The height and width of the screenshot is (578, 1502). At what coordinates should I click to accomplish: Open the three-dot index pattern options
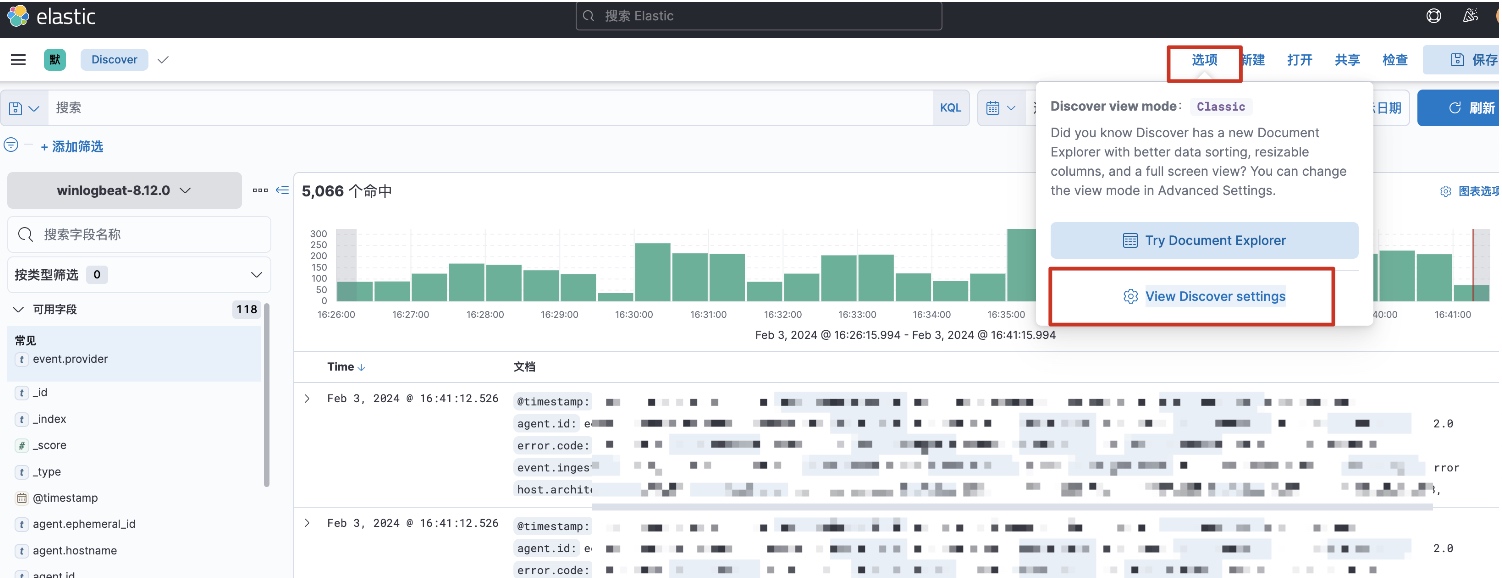coord(260,190)
